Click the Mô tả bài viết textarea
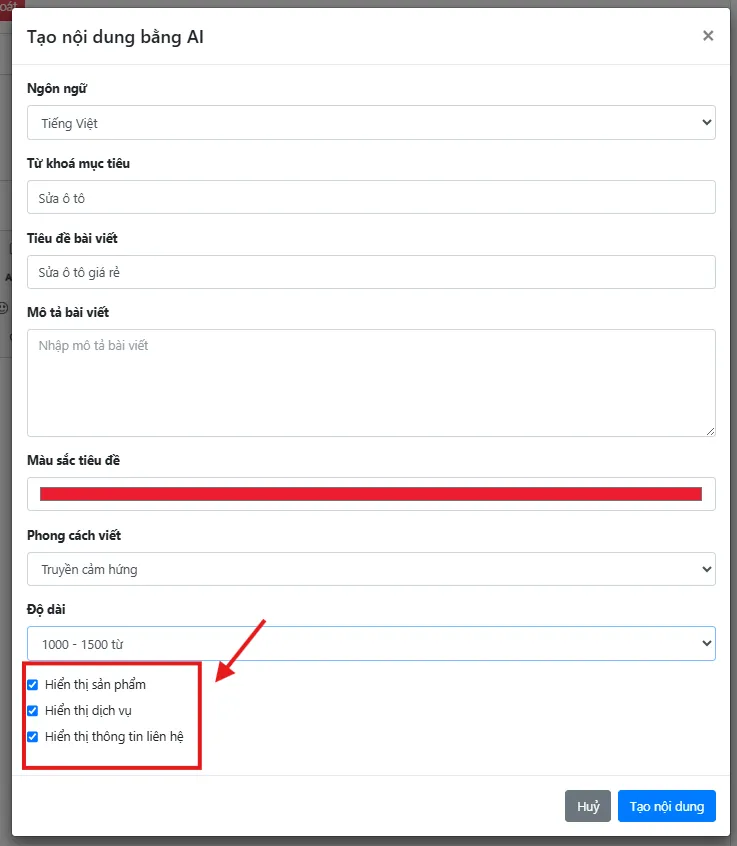The height and width of the screenshot is (846, 737). tap(371, 383)
